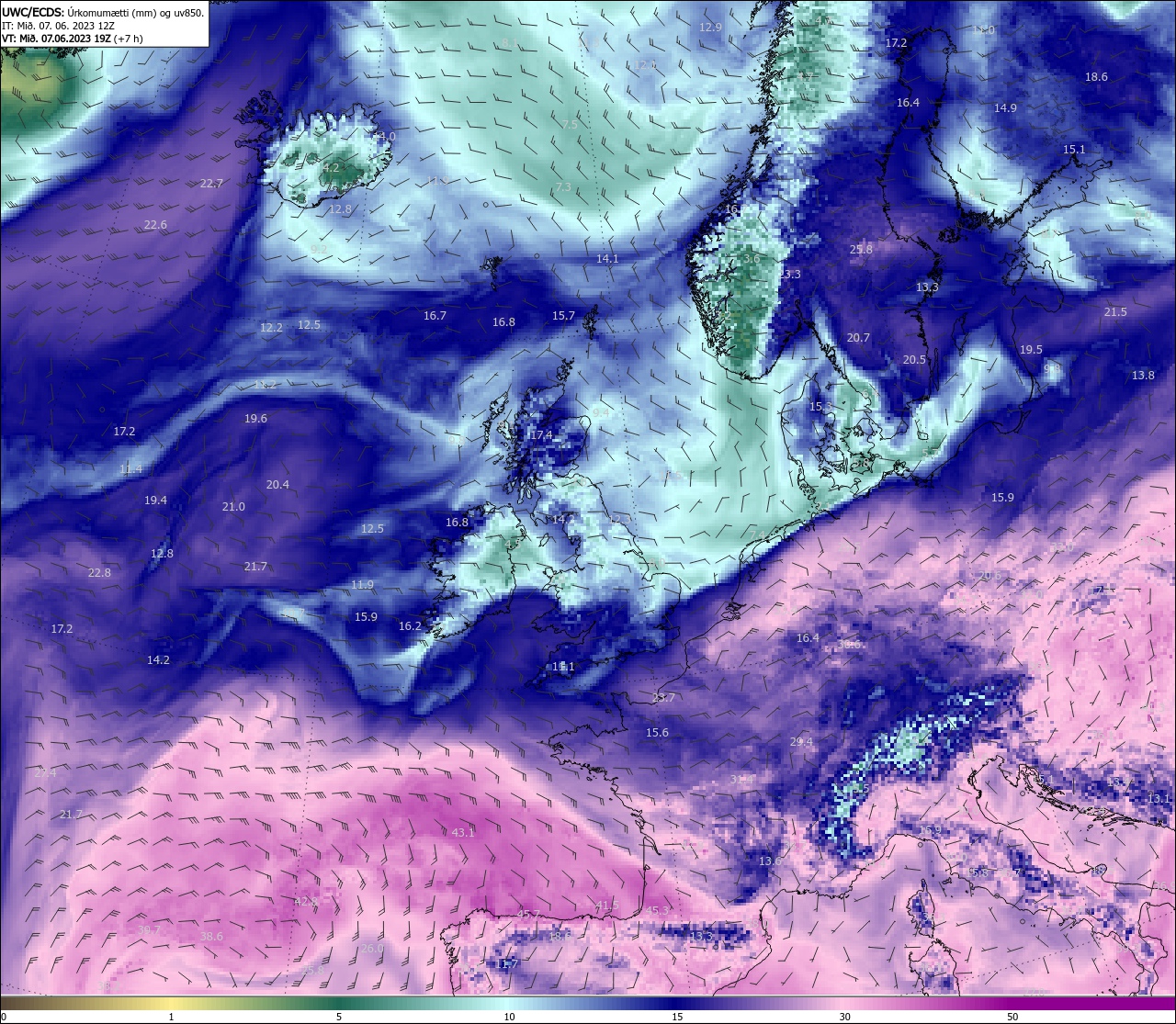Click the color scale tick labeled 50
1176x1024 pixels.
pyautogui.click(x=1012, y=1017)
